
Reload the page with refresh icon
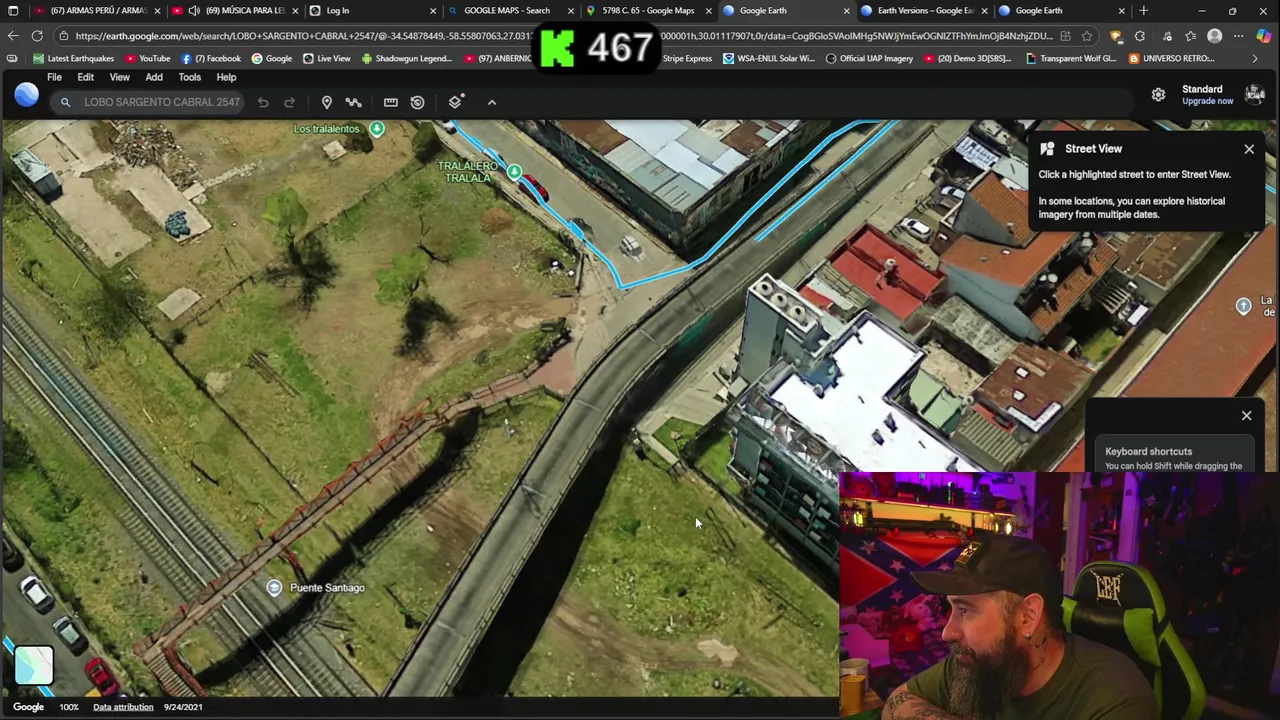click(37, 36)
